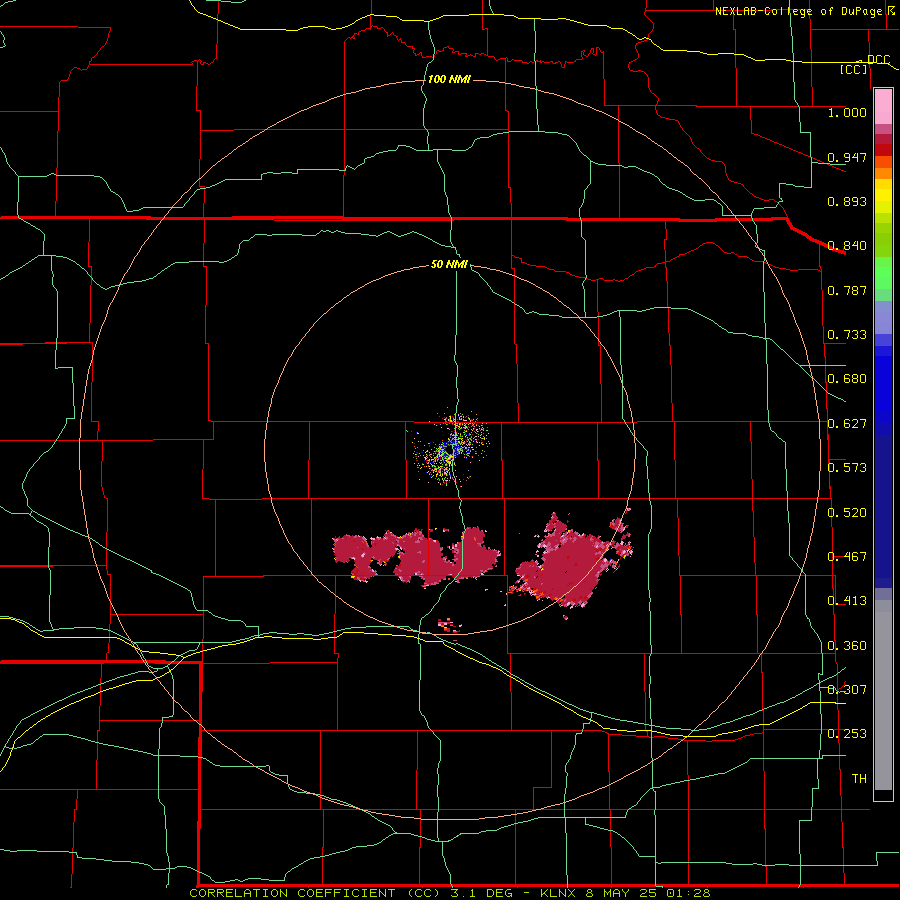
Task: Click the 0.253 color scale value
Action: coord(847,734)
